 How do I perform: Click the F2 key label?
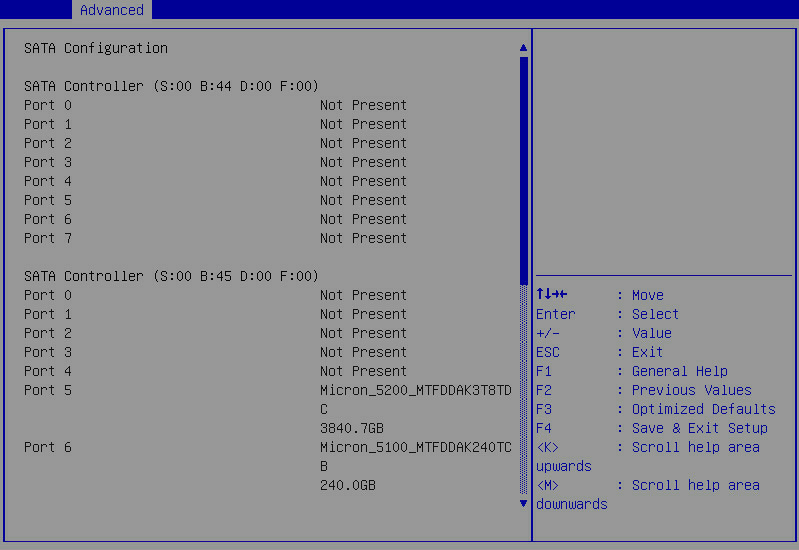pyautogui.click(x=544, y=390)
